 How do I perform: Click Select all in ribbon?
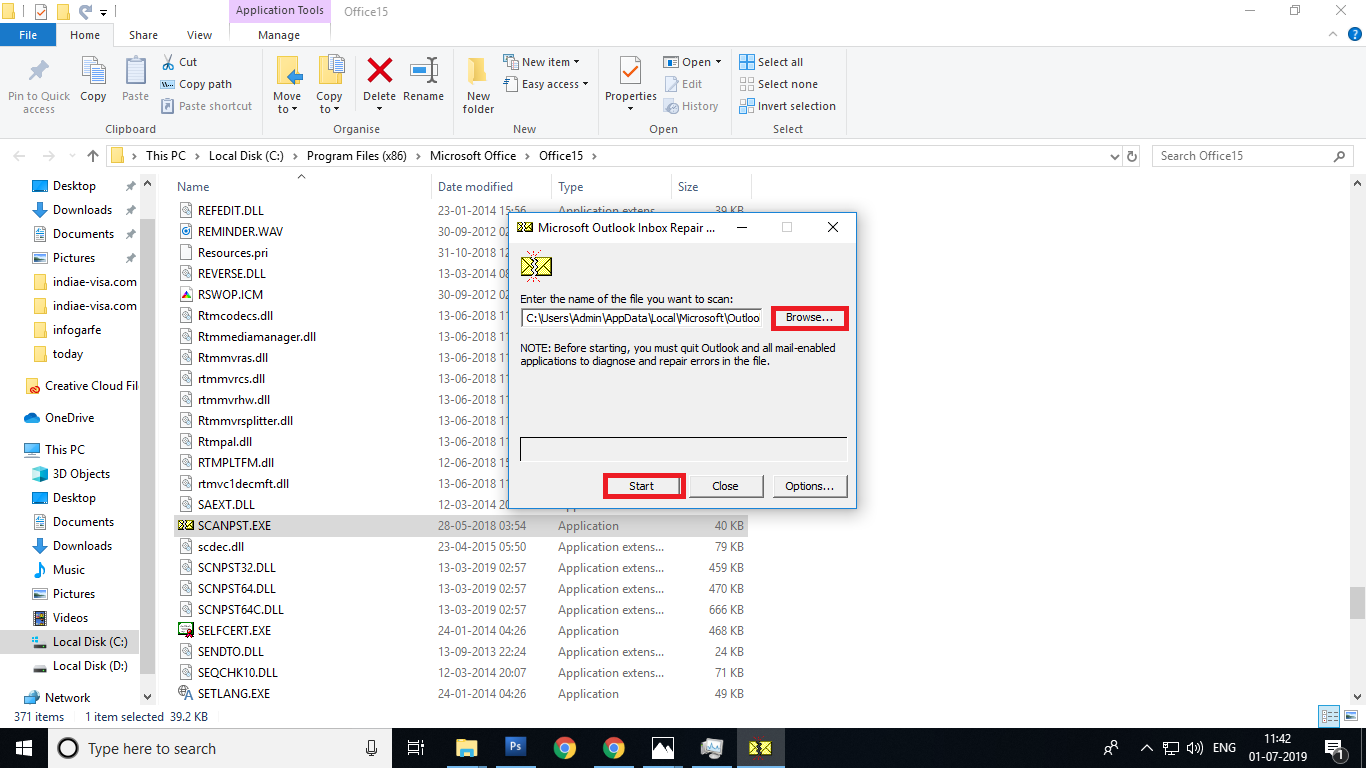click(771, 62)
